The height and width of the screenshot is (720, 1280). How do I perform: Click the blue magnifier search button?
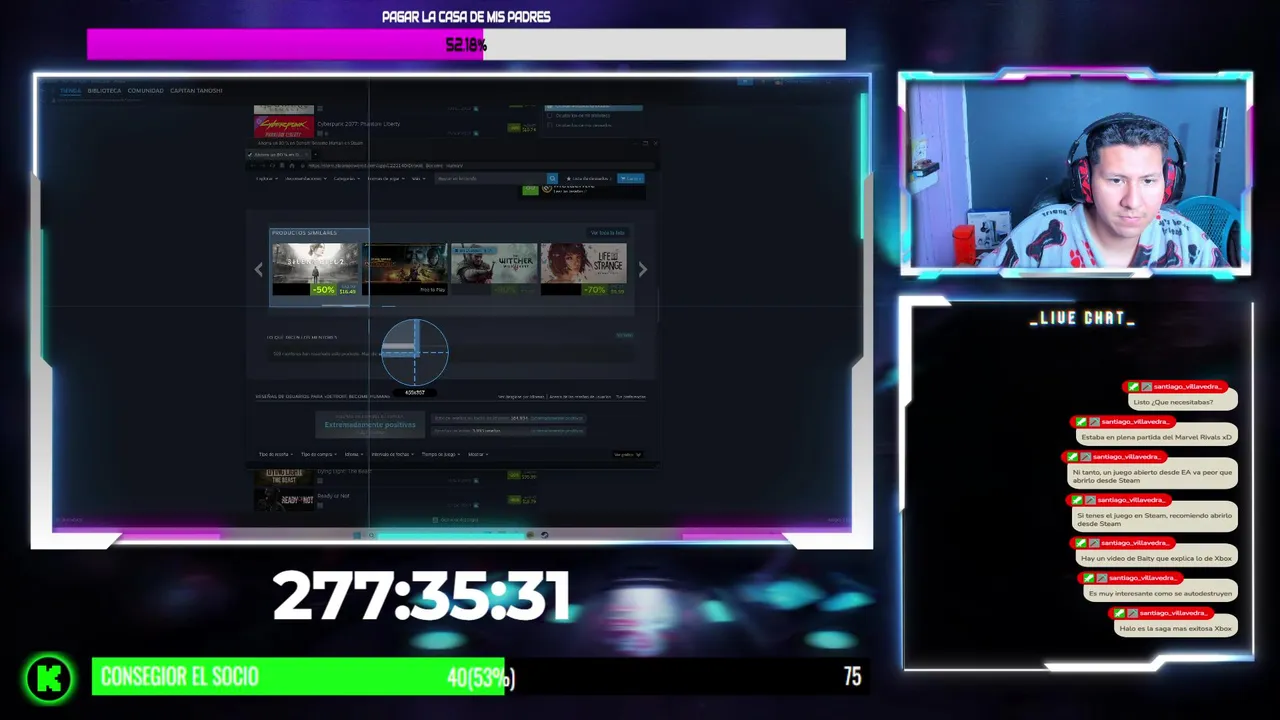[552, 179]
